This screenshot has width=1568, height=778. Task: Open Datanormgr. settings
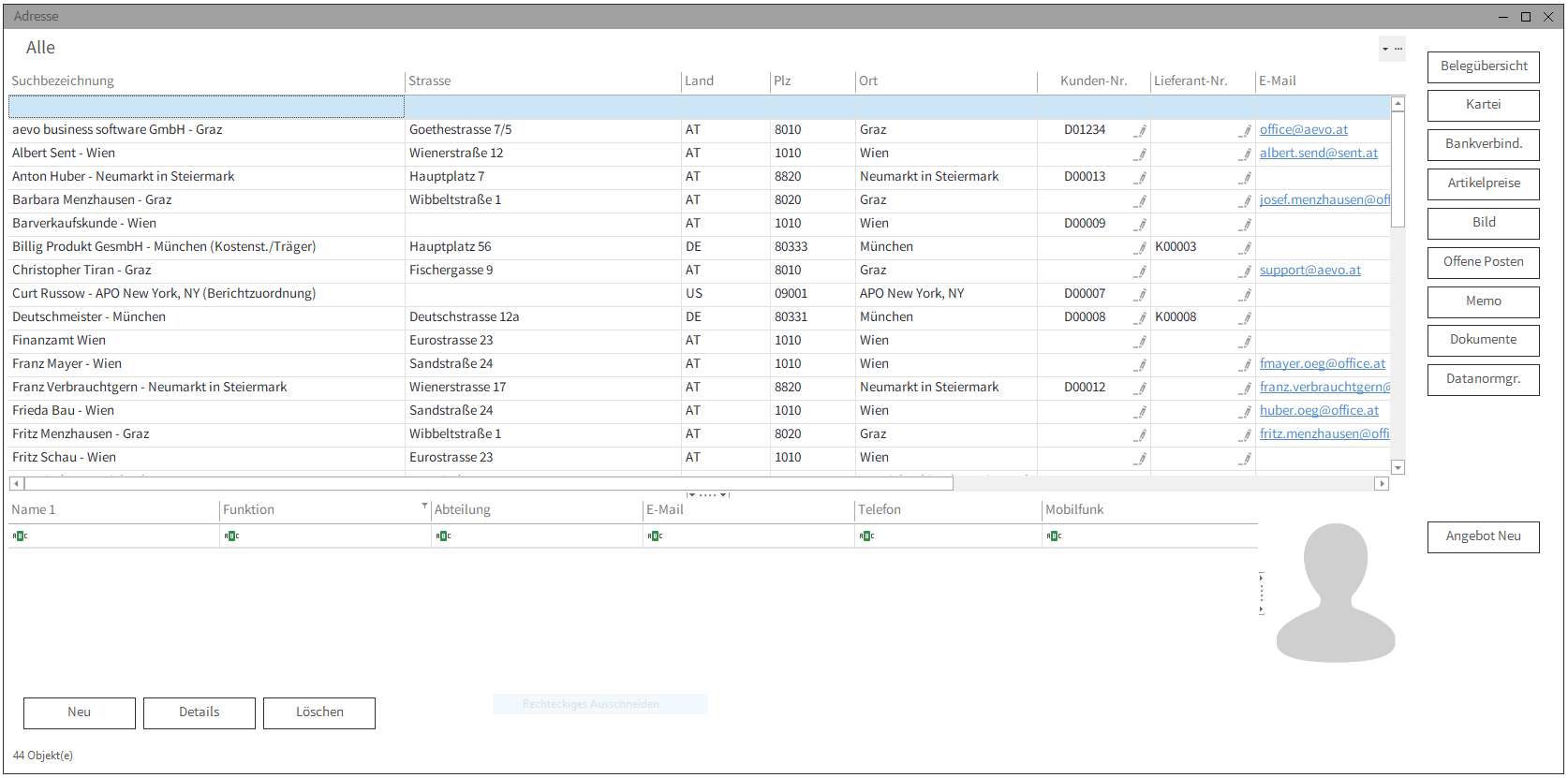(x=1484, y=379)
